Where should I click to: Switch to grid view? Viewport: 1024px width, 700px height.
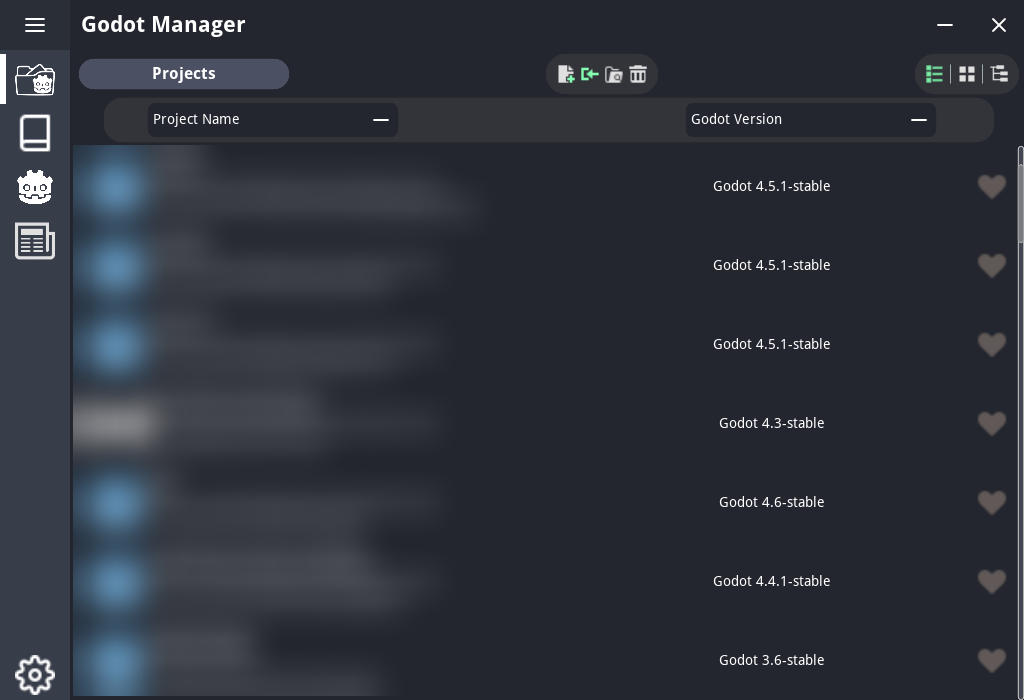pyautogui.click(x=967, y=74)
